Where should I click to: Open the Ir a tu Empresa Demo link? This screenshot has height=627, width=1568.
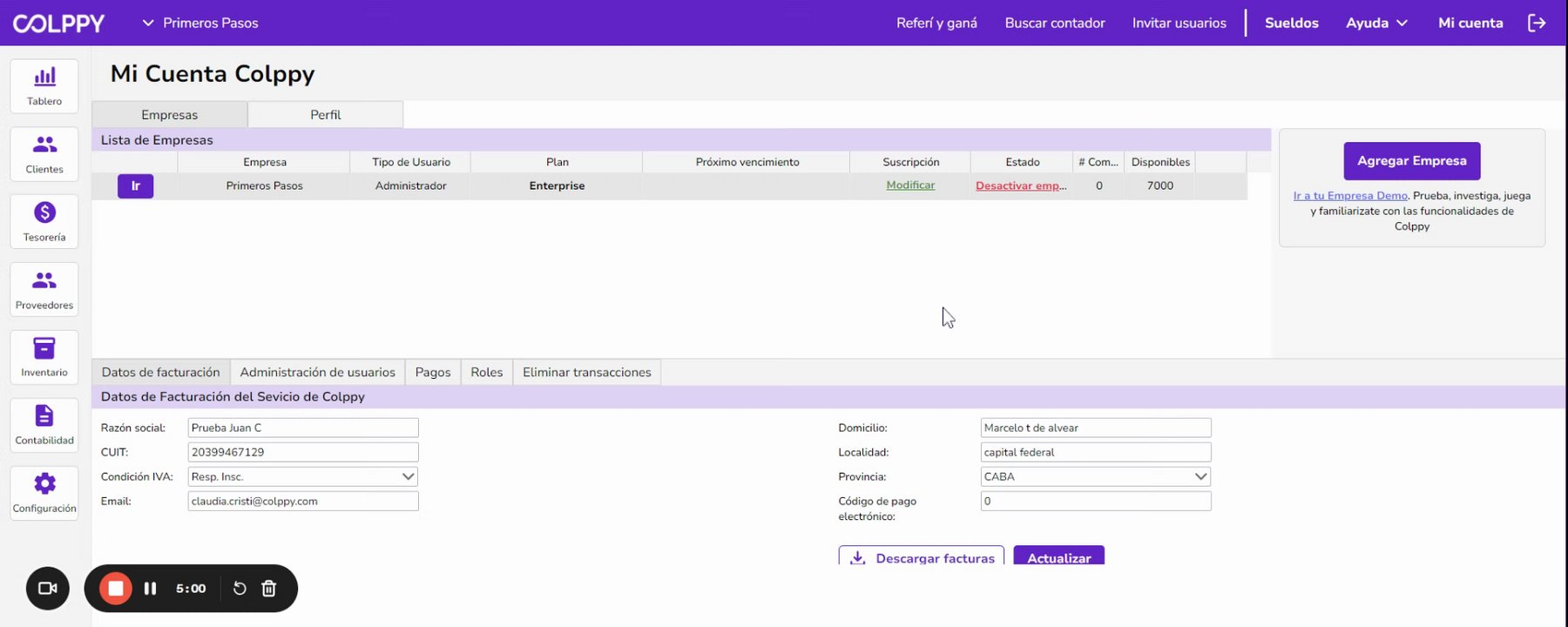(1350, 196)
